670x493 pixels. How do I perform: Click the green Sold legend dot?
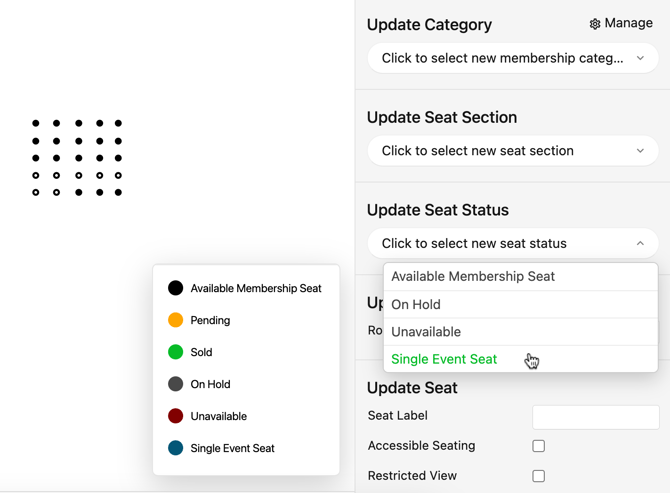click(176, 352)
